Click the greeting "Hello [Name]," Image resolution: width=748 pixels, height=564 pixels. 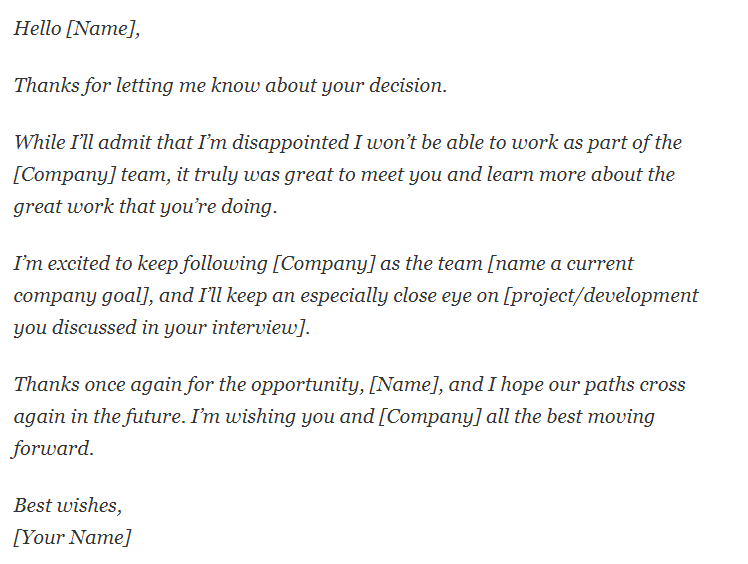click(x=77, y=29)
